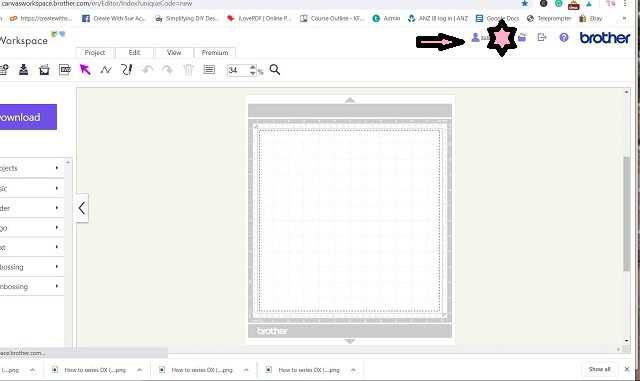Click the trash can delete icon
This screenshot has width=640, height=381.
(x=188, y=70)
